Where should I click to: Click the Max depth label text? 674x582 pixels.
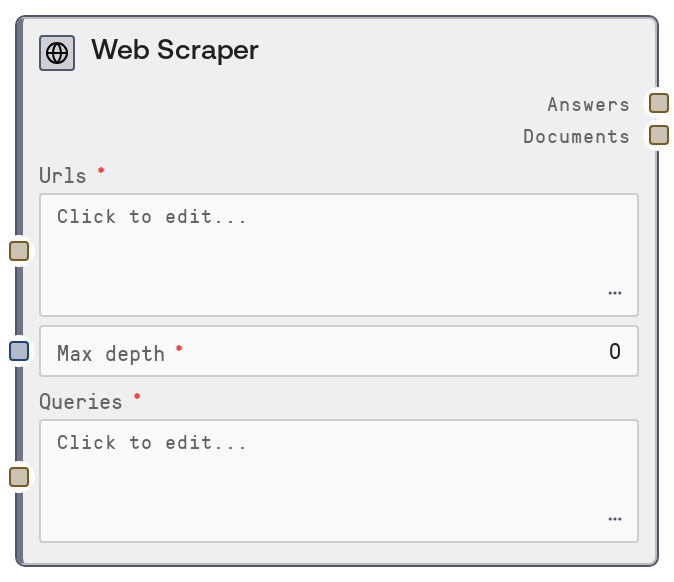coord(110,353)
